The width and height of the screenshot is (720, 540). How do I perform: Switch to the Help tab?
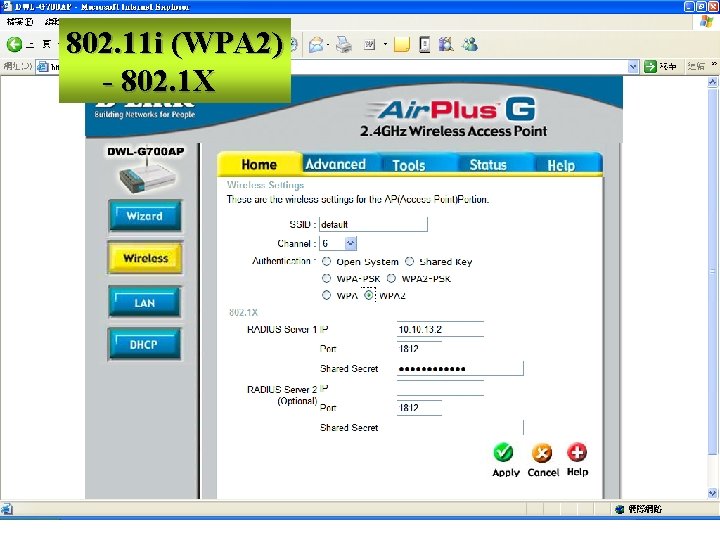pos(561,165)
